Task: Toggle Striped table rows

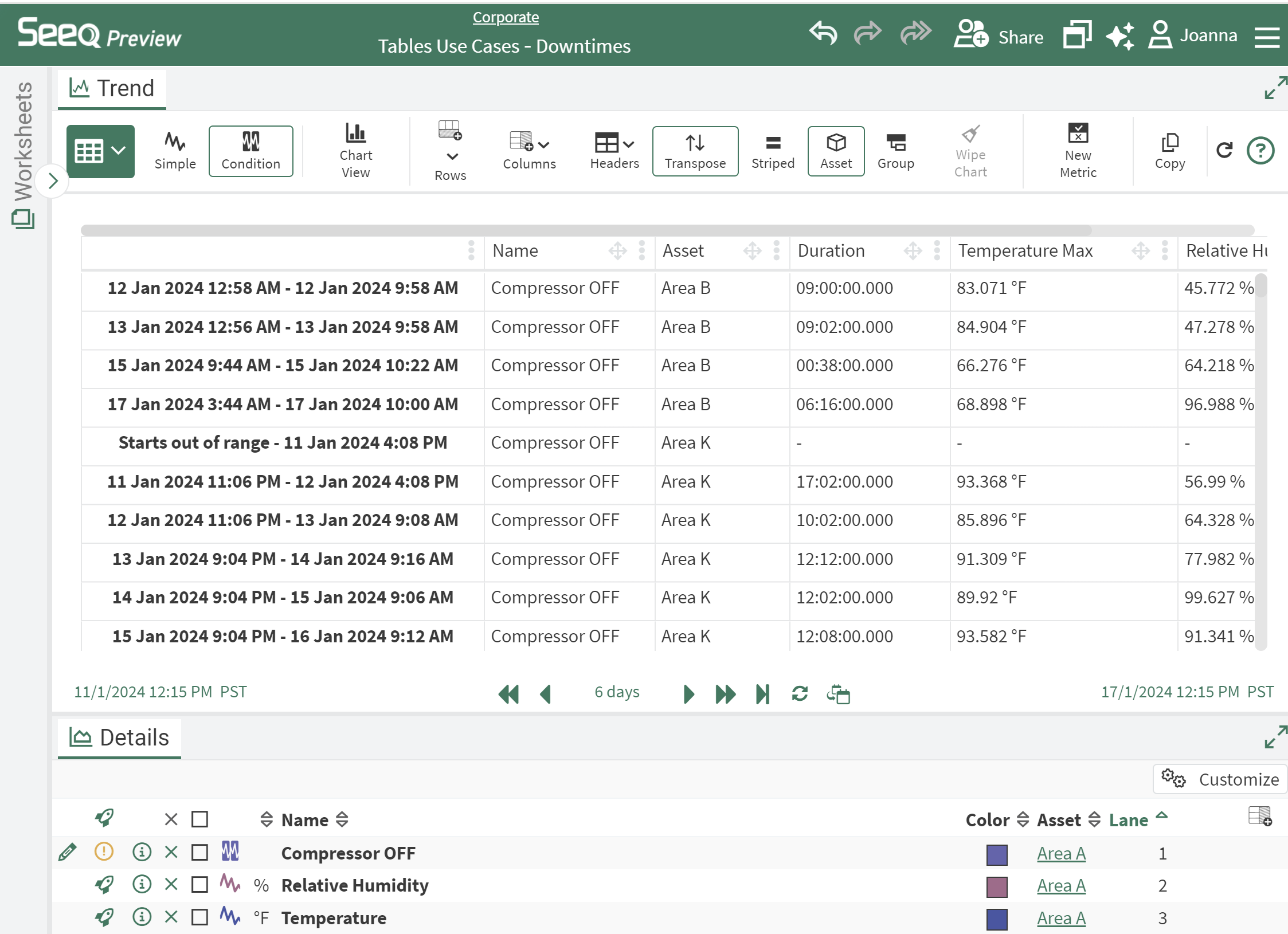Action: tap(773, 151)
